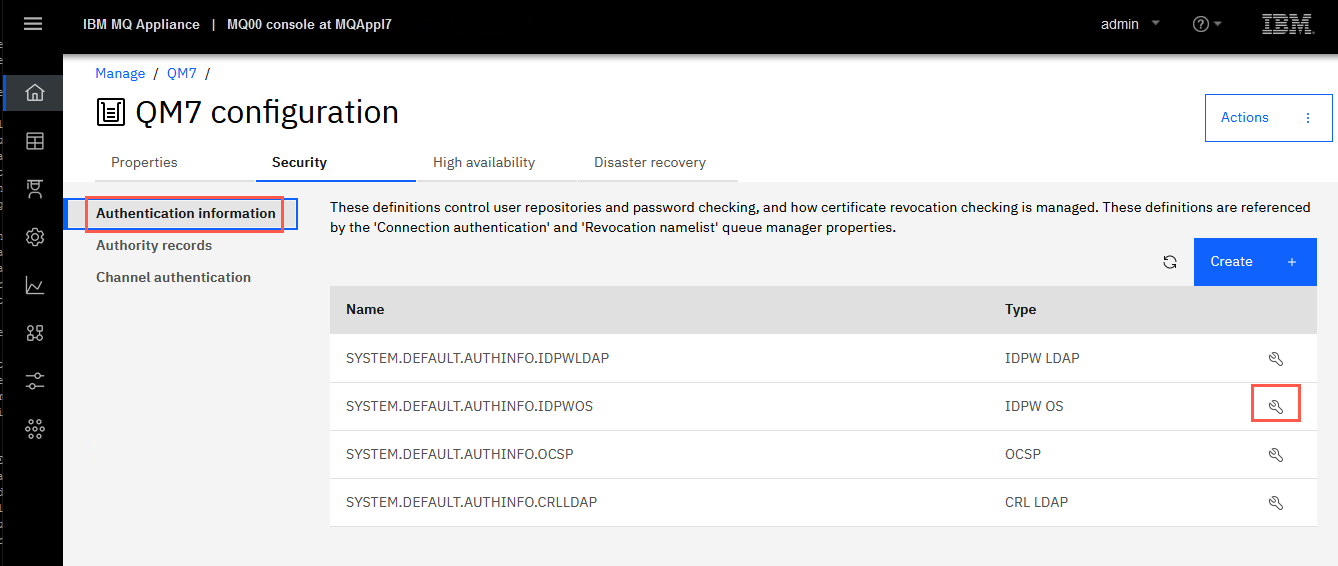Open the four-circles sidebar icon

pos(34,333)
